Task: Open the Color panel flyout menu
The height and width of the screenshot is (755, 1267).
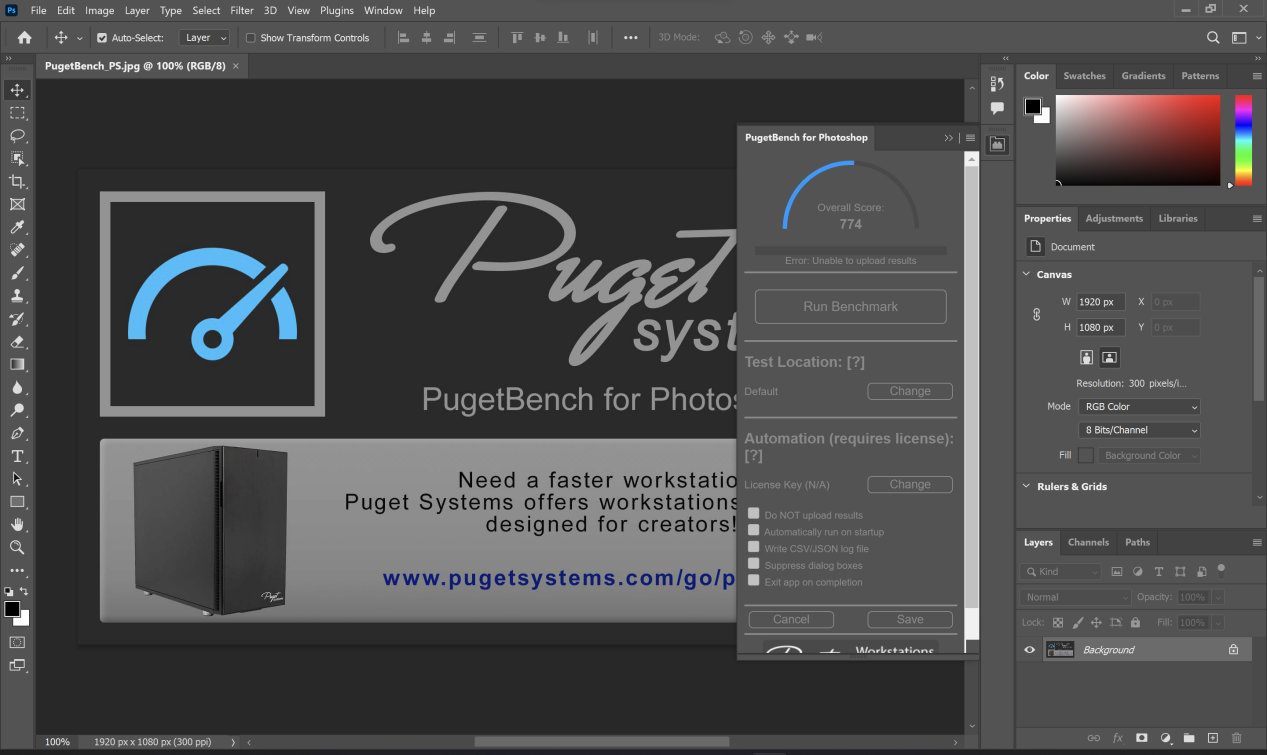Action: [x=1257, y=76]
